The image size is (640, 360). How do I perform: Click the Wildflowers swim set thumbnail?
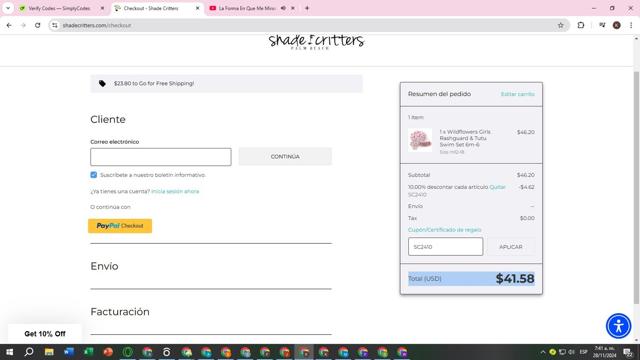(420, 140)
